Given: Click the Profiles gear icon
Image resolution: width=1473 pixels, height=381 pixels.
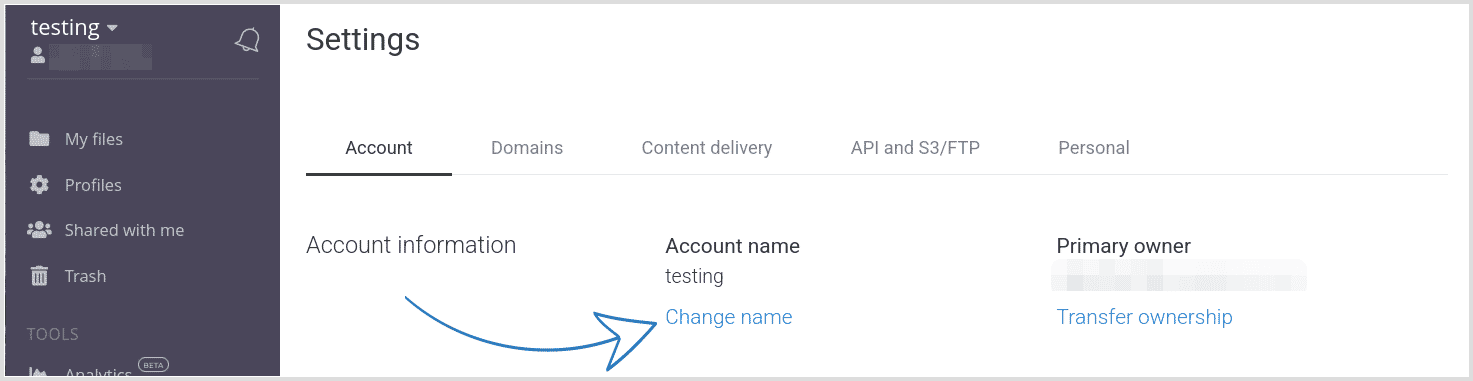Looking at the screenshot, I should 39,185.
